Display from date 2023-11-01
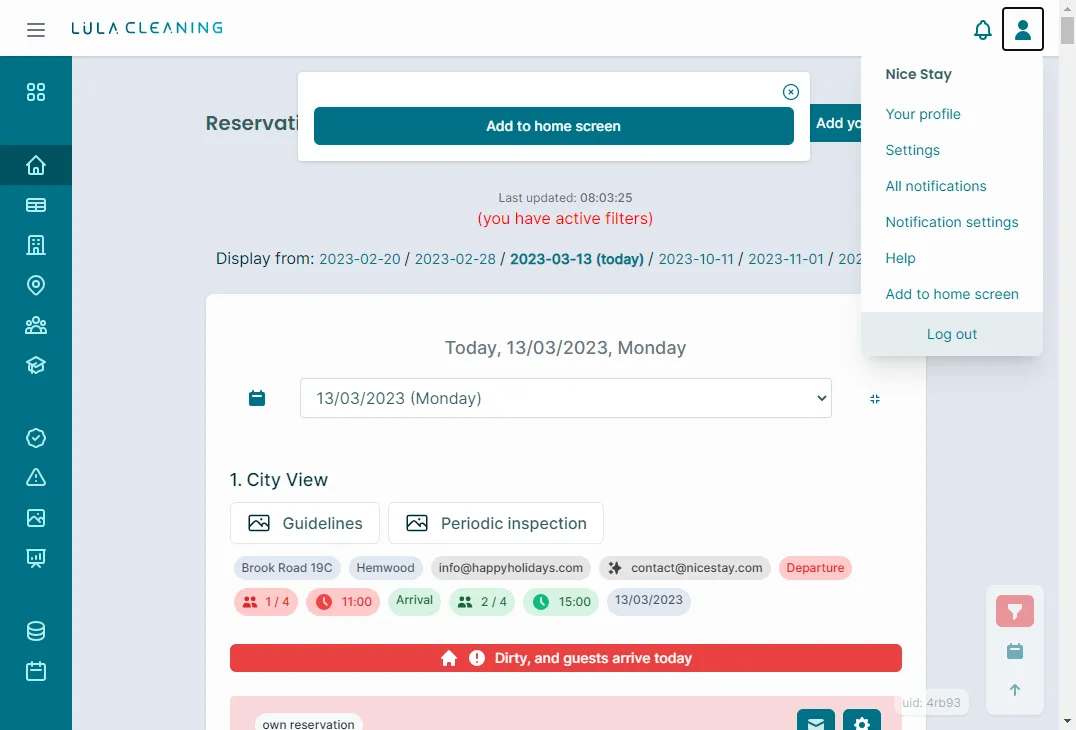 click(786, 259)
